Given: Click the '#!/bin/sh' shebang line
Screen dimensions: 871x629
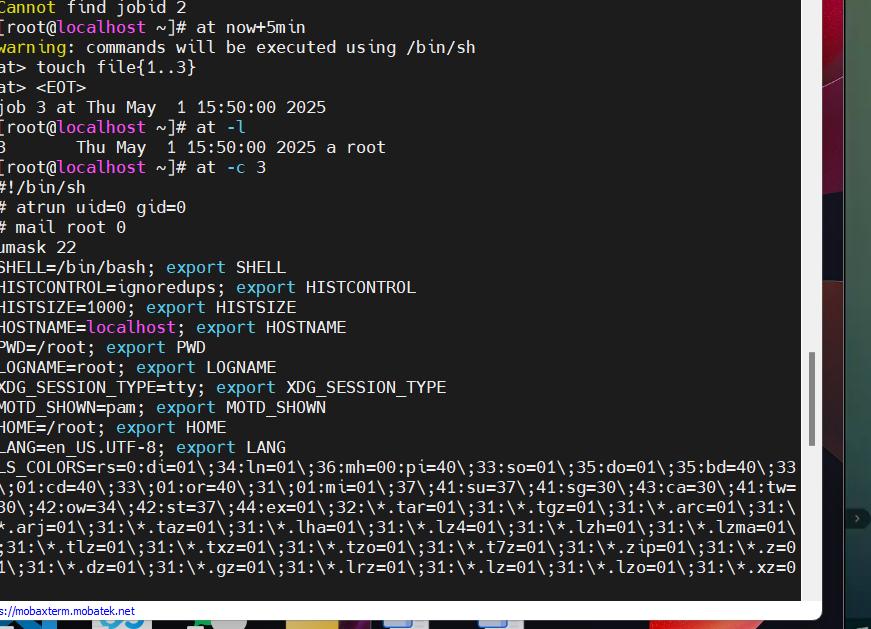Looking at the screenshot, I should pos(43,187).
